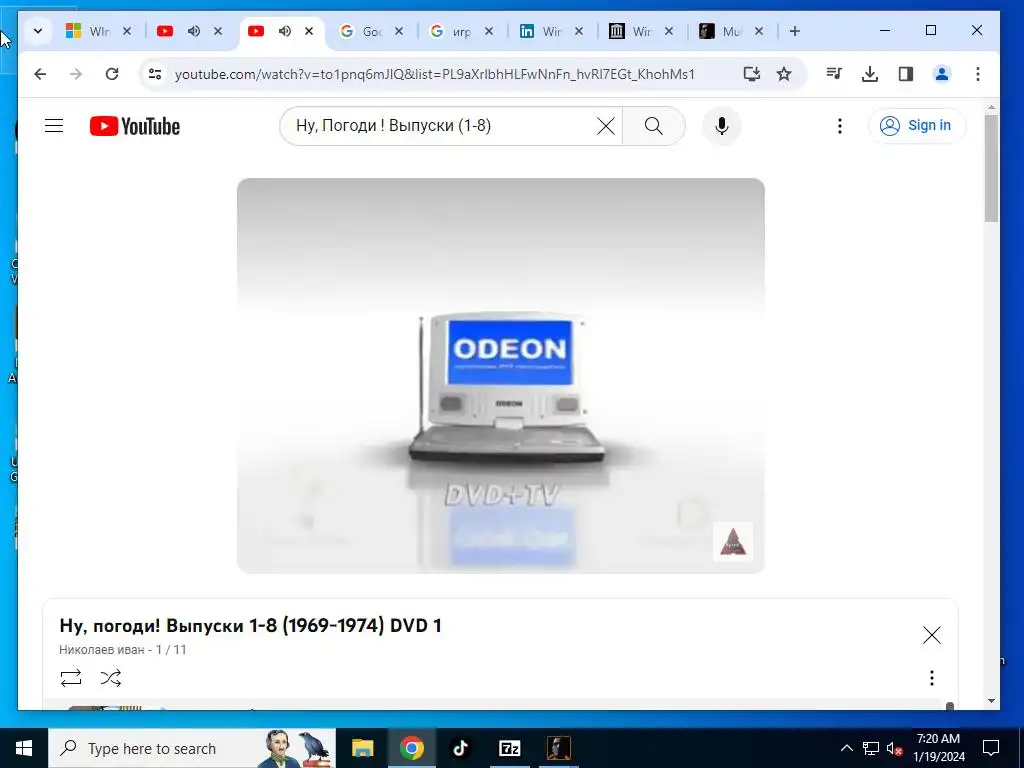Image resolution: width=1024 pixels, height=768 pixels.
Task: Open Chrome profile avatar
Action: 942,74
